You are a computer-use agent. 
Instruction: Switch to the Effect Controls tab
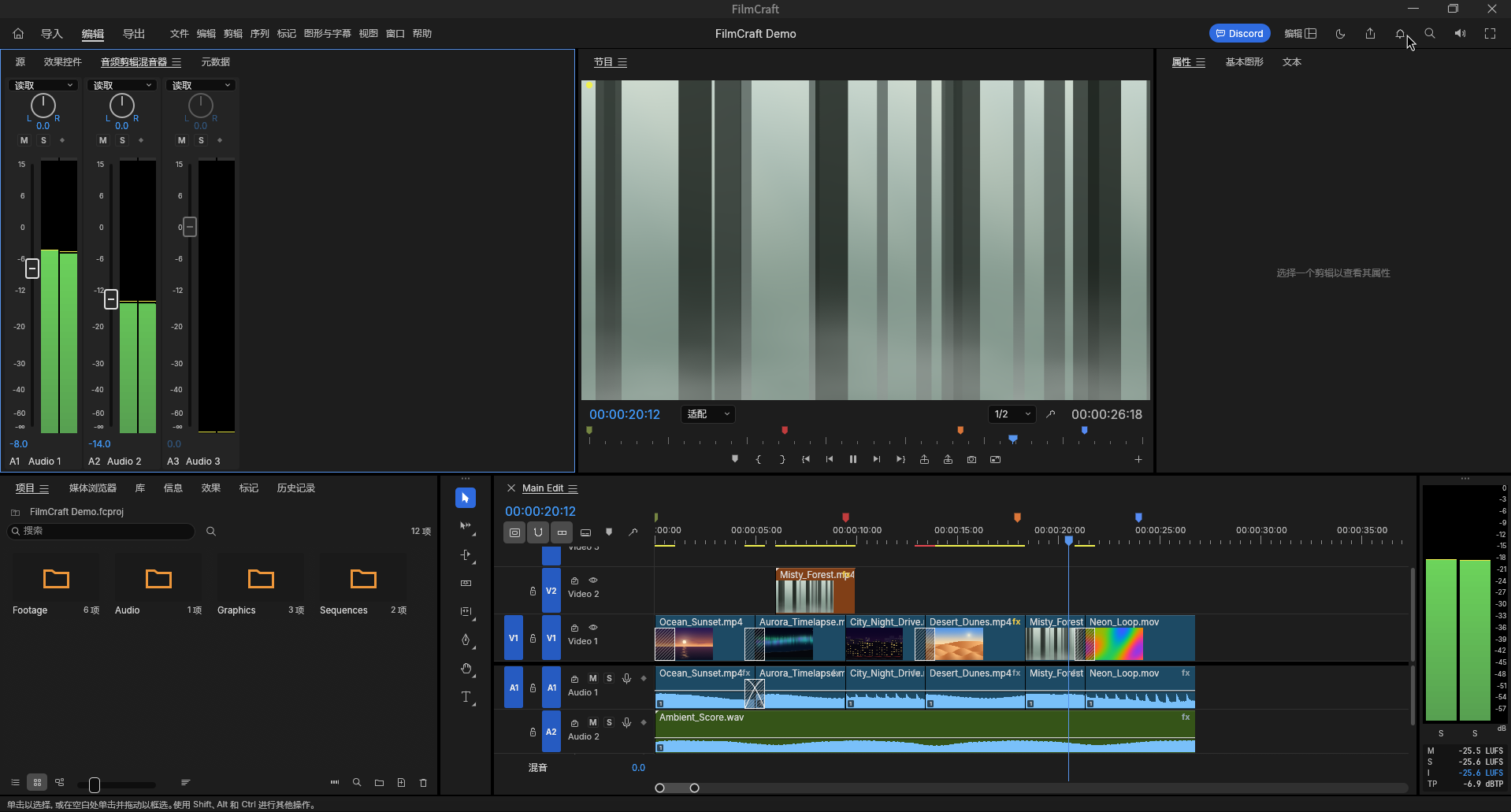[63, 62]
